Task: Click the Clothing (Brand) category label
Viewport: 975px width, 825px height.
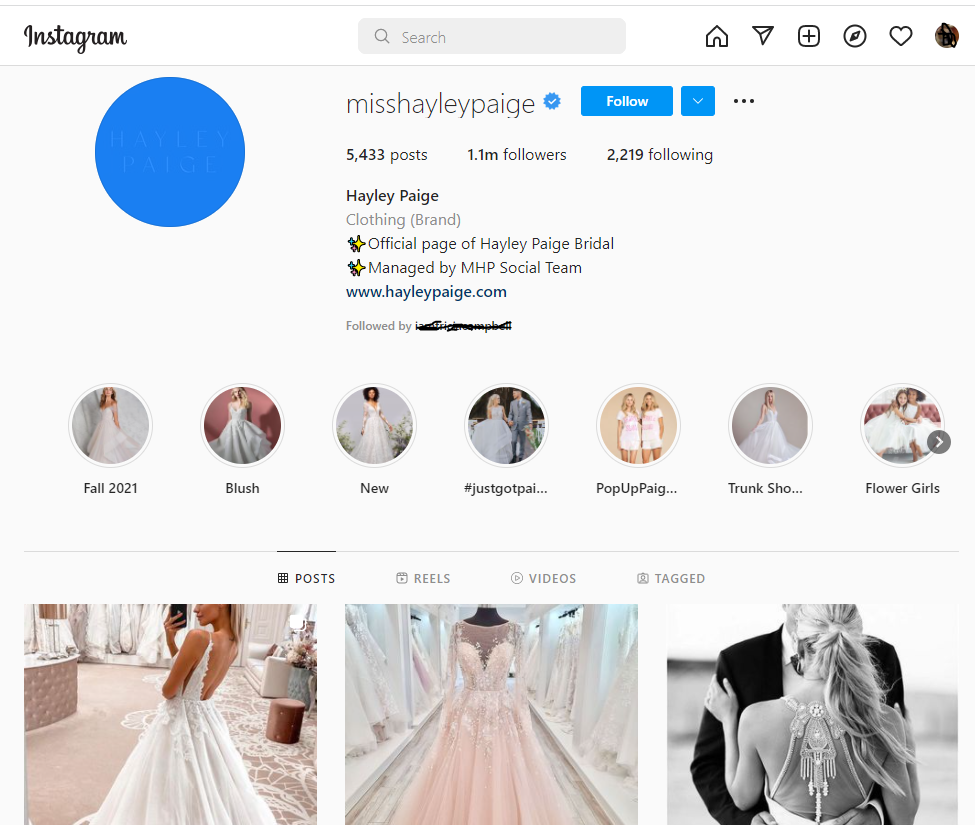Action: [404, 219]
